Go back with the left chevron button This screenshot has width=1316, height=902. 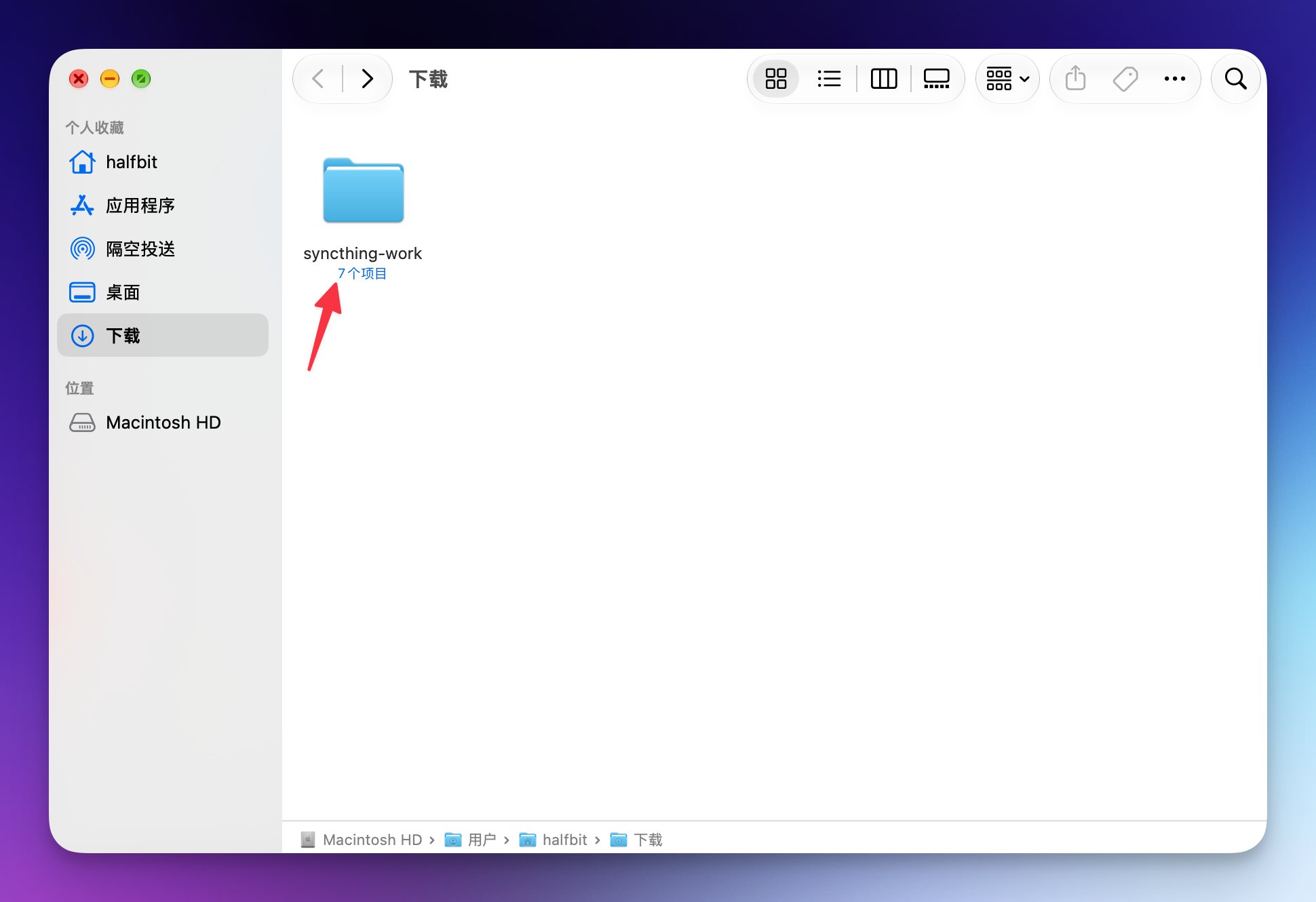pyautogui.click(x=318, y=79)
